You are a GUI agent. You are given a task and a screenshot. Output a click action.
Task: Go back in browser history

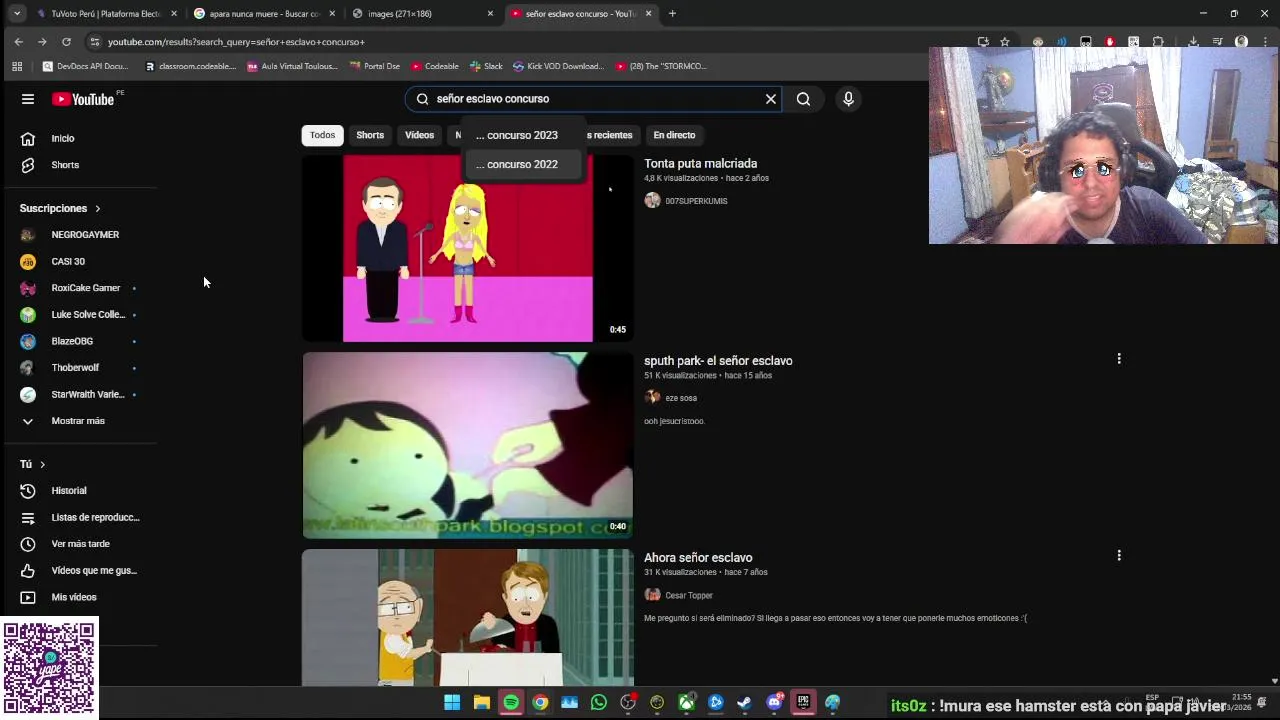pos(18,42)
